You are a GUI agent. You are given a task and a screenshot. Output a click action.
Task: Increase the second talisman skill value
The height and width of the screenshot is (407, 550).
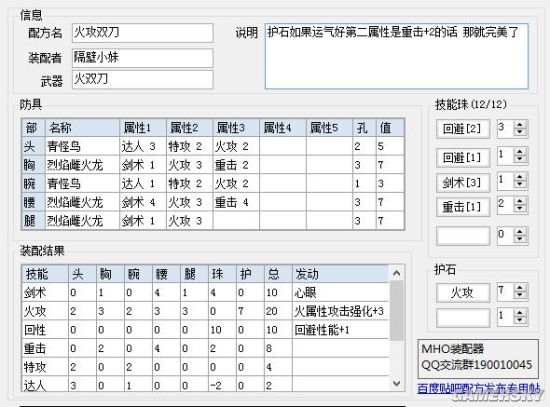(520, 313)
